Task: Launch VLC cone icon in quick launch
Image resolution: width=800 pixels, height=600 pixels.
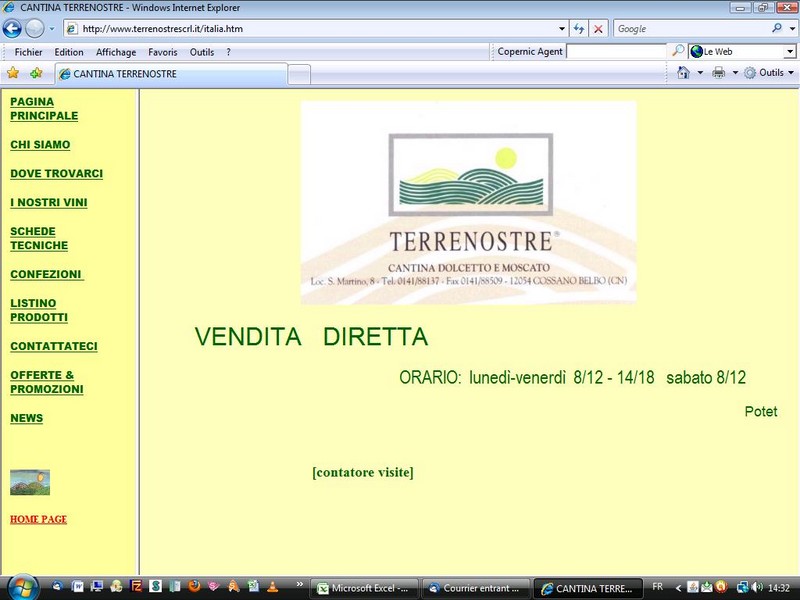Action: click(x=272, y=587)
